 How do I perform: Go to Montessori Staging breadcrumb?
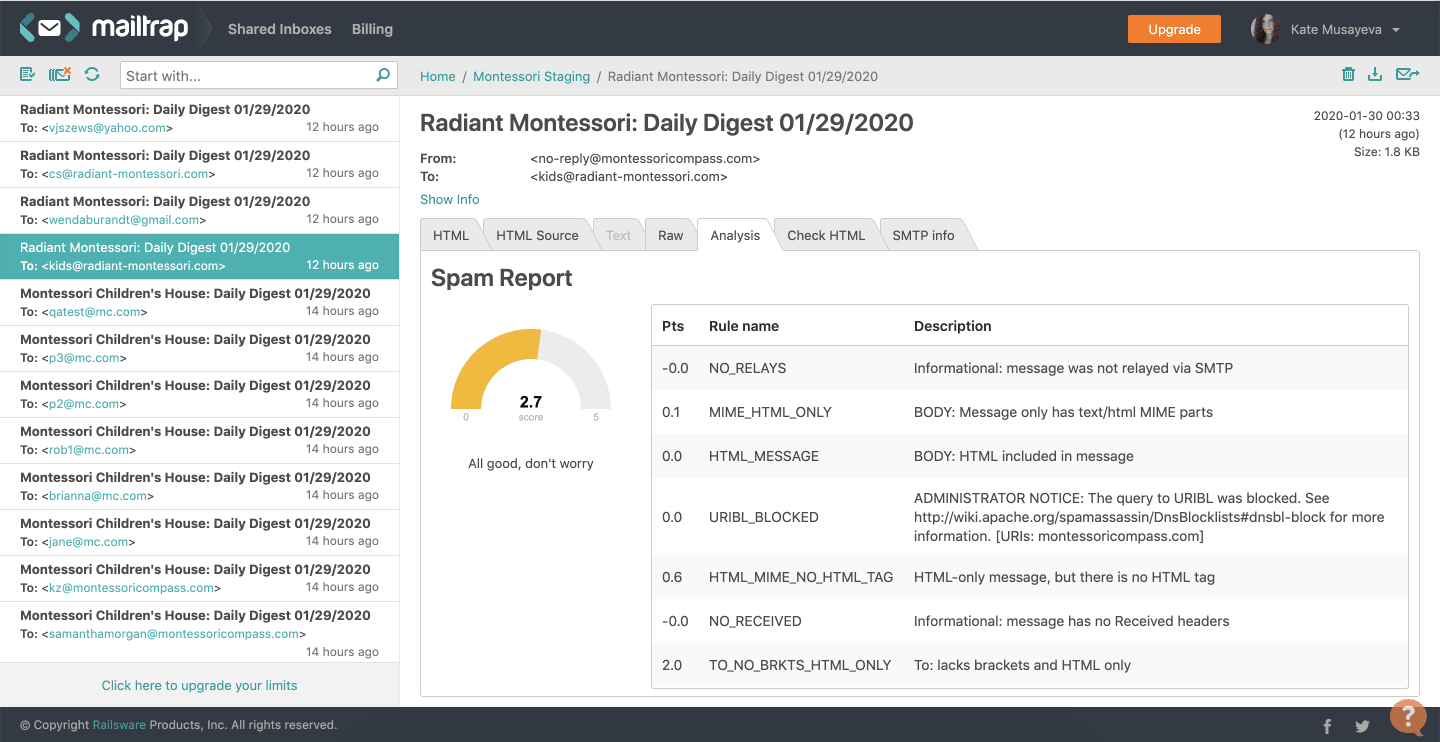pos(531,76)
